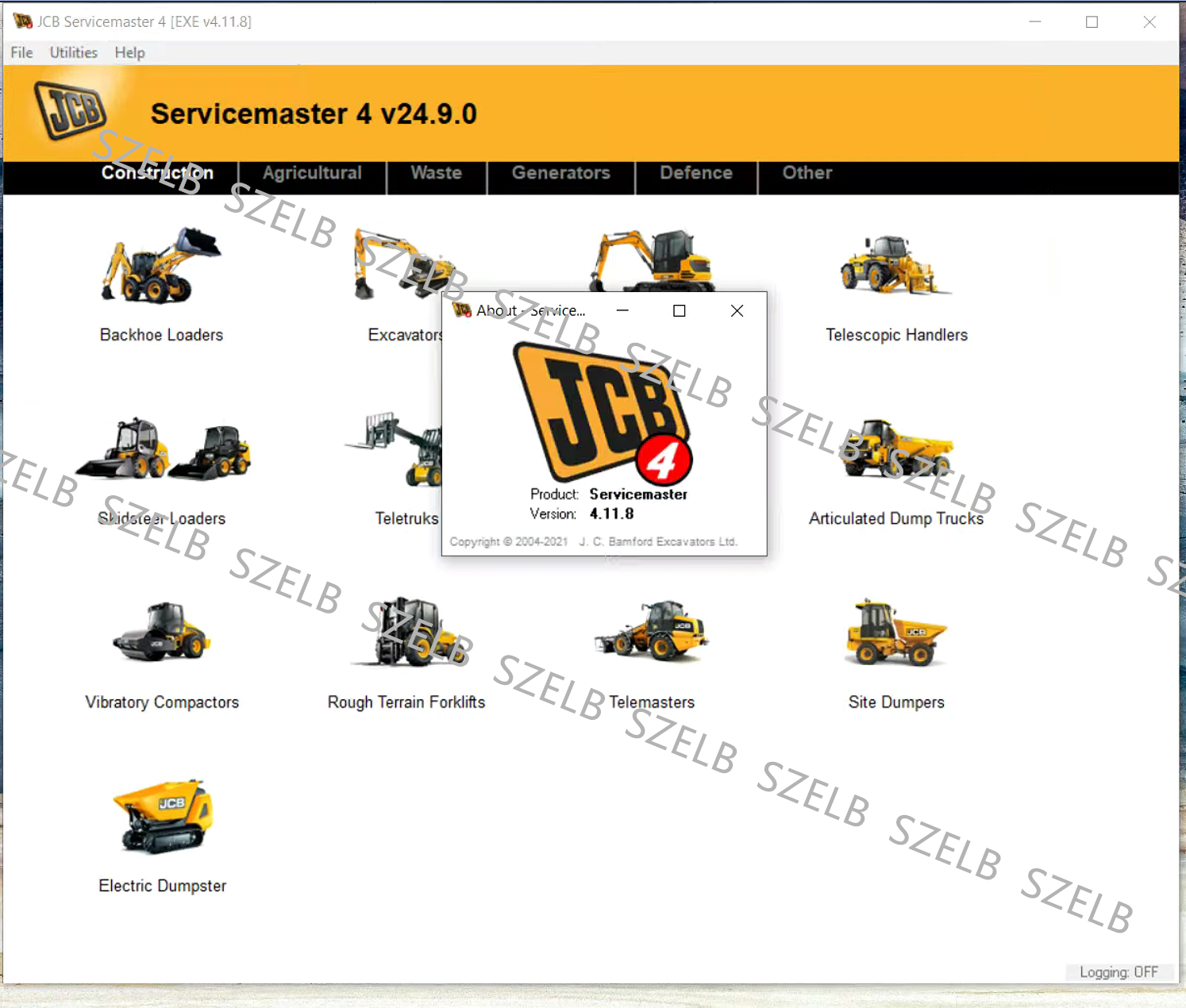Click the 'Telemasters' text label

pos(652,702)
